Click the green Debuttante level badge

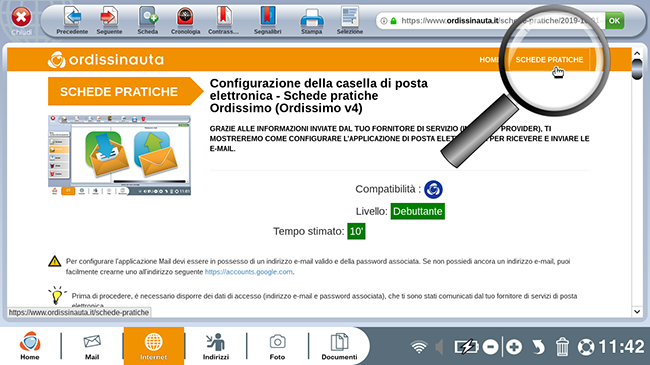point(417,211)
